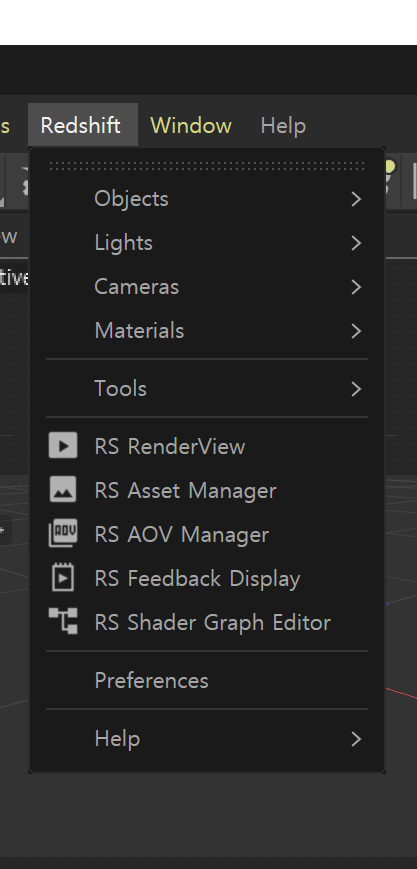The image size is (417, 869).
Task: Expand the Redshift Help submenu arrow
Action: tap(357, 738)
